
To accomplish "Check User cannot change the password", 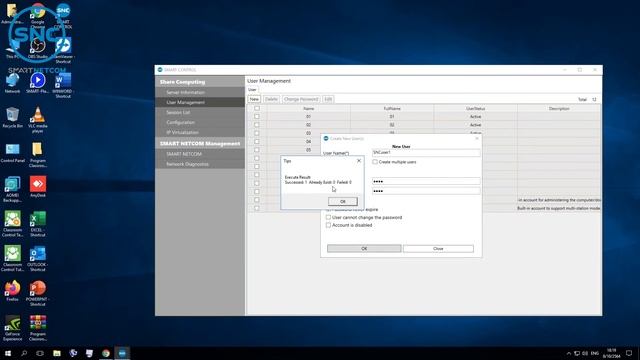I will pyautogui.click(x=328, y=218).
